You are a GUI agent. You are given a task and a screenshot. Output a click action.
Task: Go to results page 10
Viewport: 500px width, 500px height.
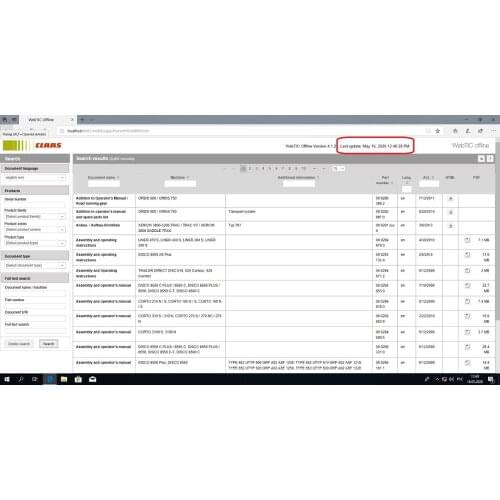tap(304, 169)
